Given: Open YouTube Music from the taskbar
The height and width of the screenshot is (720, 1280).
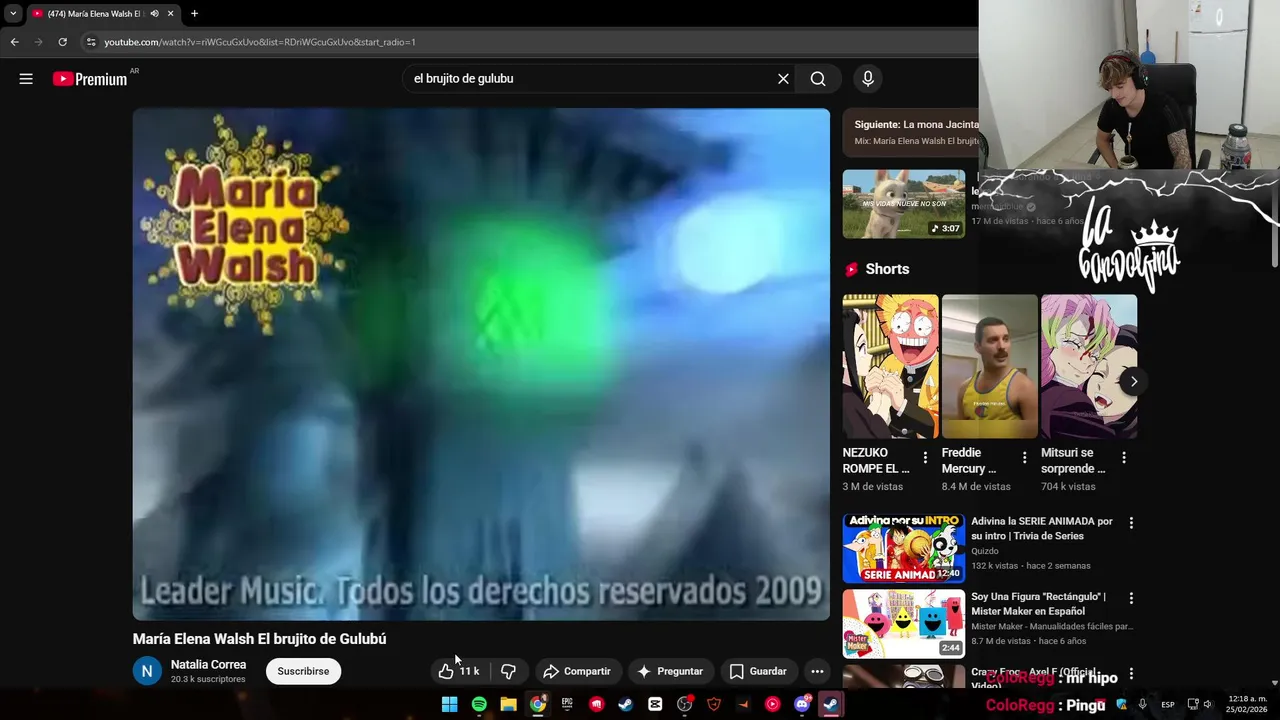Looking at the screenshot, I should [772, 704].
